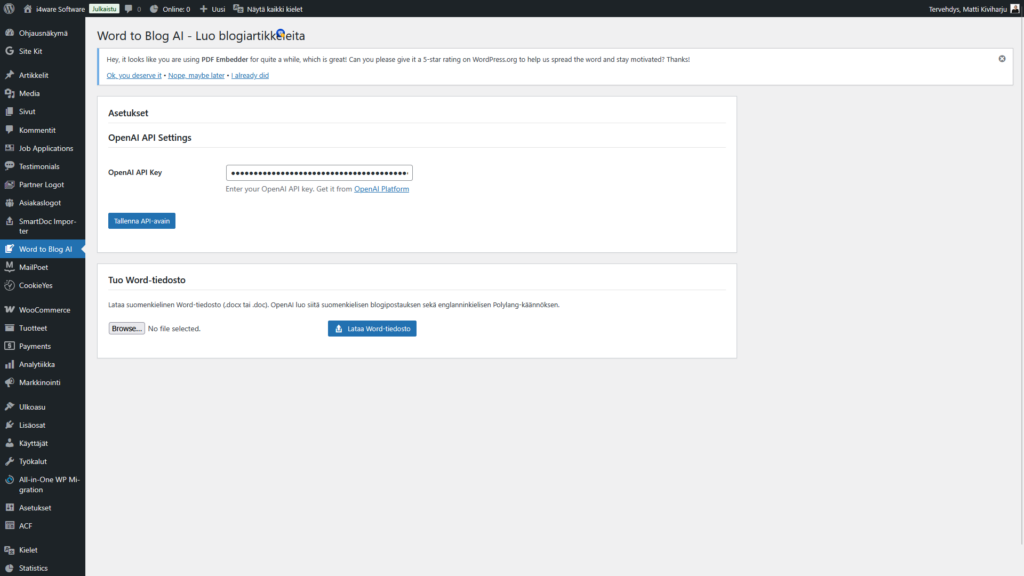Dismiss the PDF Embedder notice with close icon
This screenshot has height=576, width=1024.
coord(1002,59)
